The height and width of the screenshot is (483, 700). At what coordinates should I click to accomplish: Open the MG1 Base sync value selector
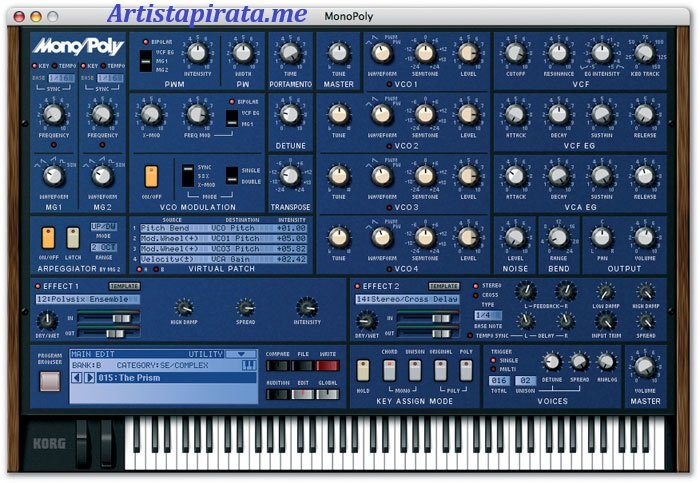coord(62,78)
